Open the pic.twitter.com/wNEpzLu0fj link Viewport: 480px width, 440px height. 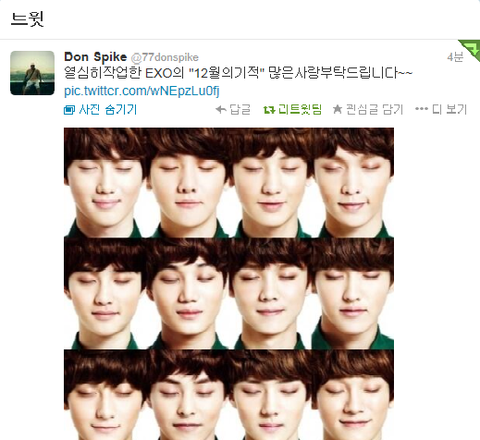(x=142, y=91)
